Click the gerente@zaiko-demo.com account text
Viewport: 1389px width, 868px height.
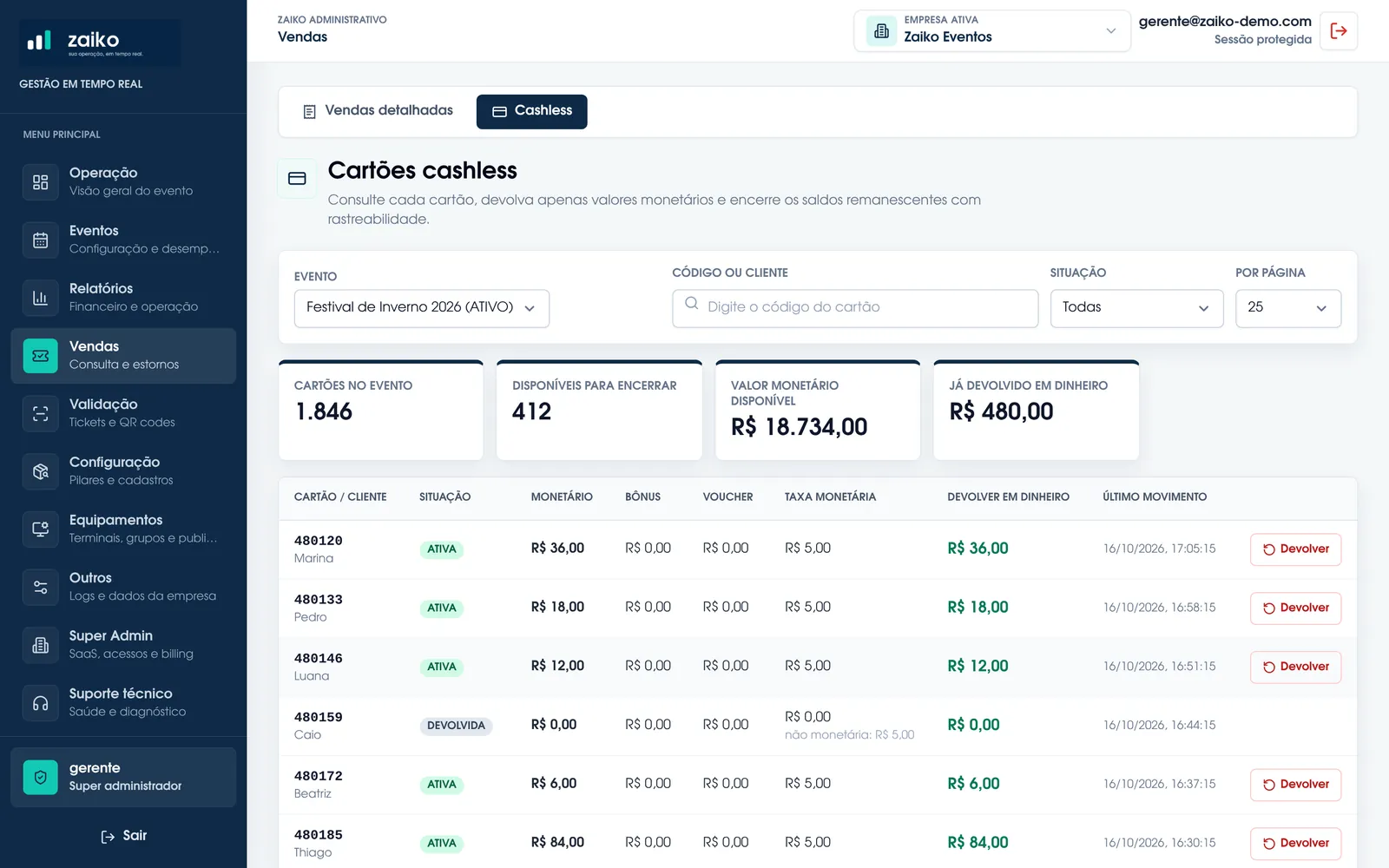coord(1225,22)
